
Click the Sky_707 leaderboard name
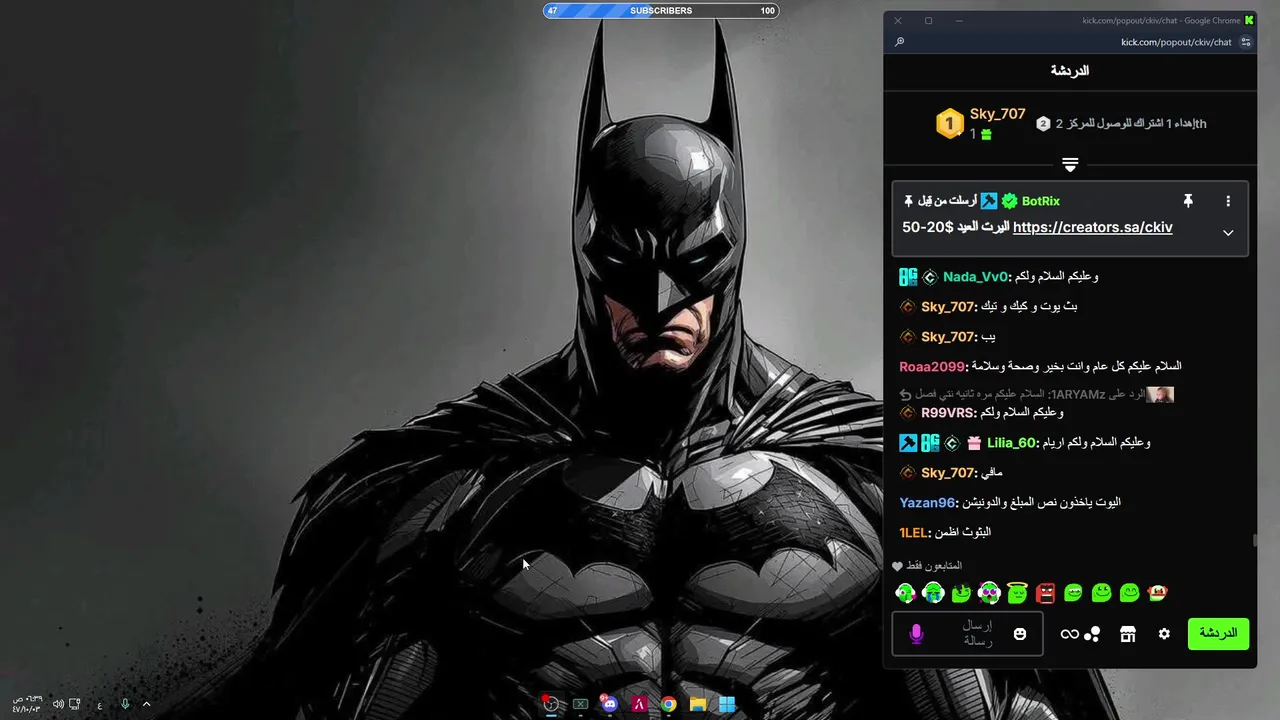[x=997, y=114]
